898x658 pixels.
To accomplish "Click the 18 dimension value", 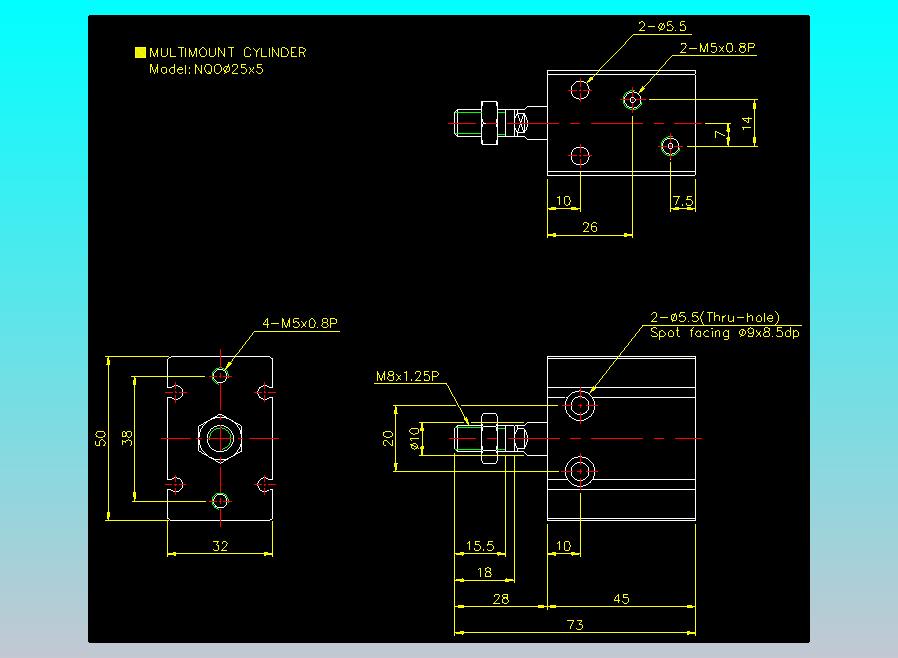I will pos(485,573).
